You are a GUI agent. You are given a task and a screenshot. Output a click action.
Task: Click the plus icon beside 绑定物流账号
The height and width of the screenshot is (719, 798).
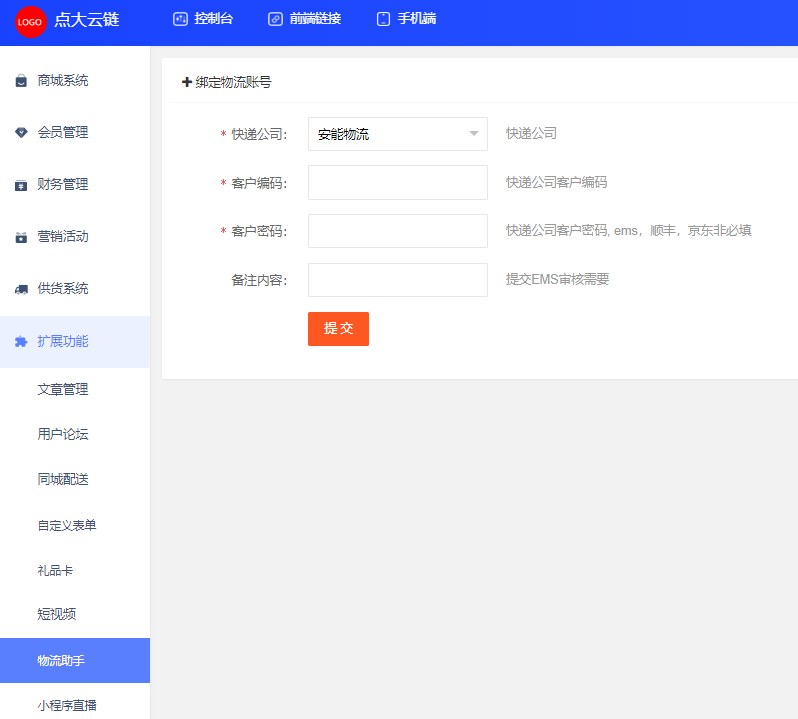(187, 82)
